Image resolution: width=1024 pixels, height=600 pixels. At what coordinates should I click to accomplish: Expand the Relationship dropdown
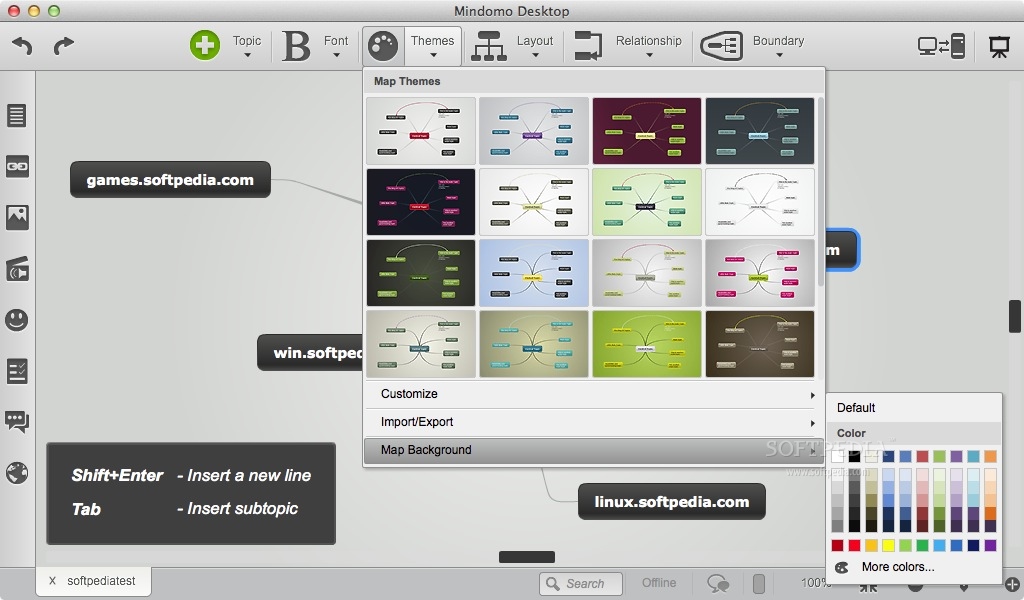(648, 55)
